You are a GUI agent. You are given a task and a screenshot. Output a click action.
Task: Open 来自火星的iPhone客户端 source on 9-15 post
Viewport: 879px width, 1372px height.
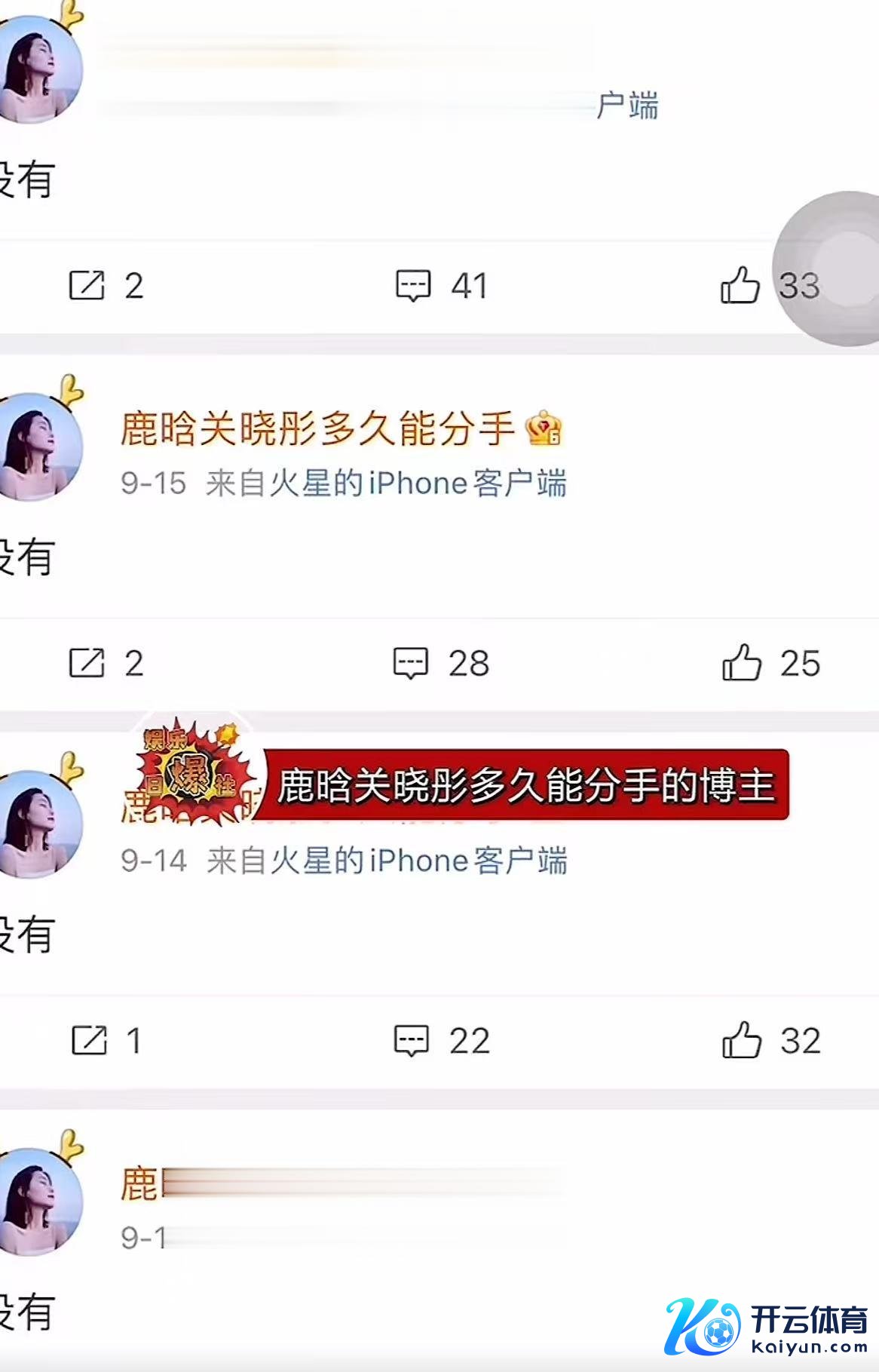point(386,483)
